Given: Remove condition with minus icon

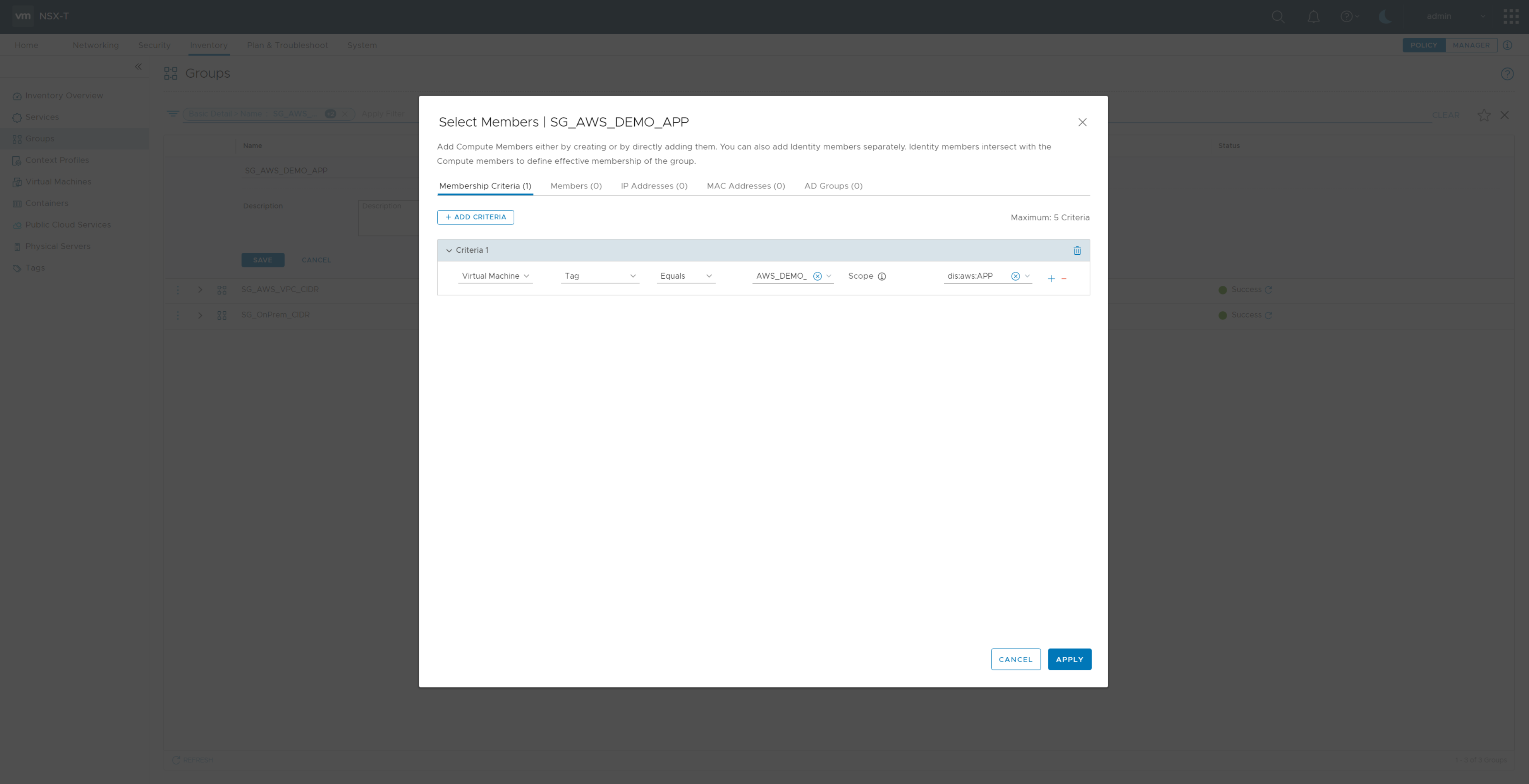Looking at the screenshot, I should coord(1064,278).
